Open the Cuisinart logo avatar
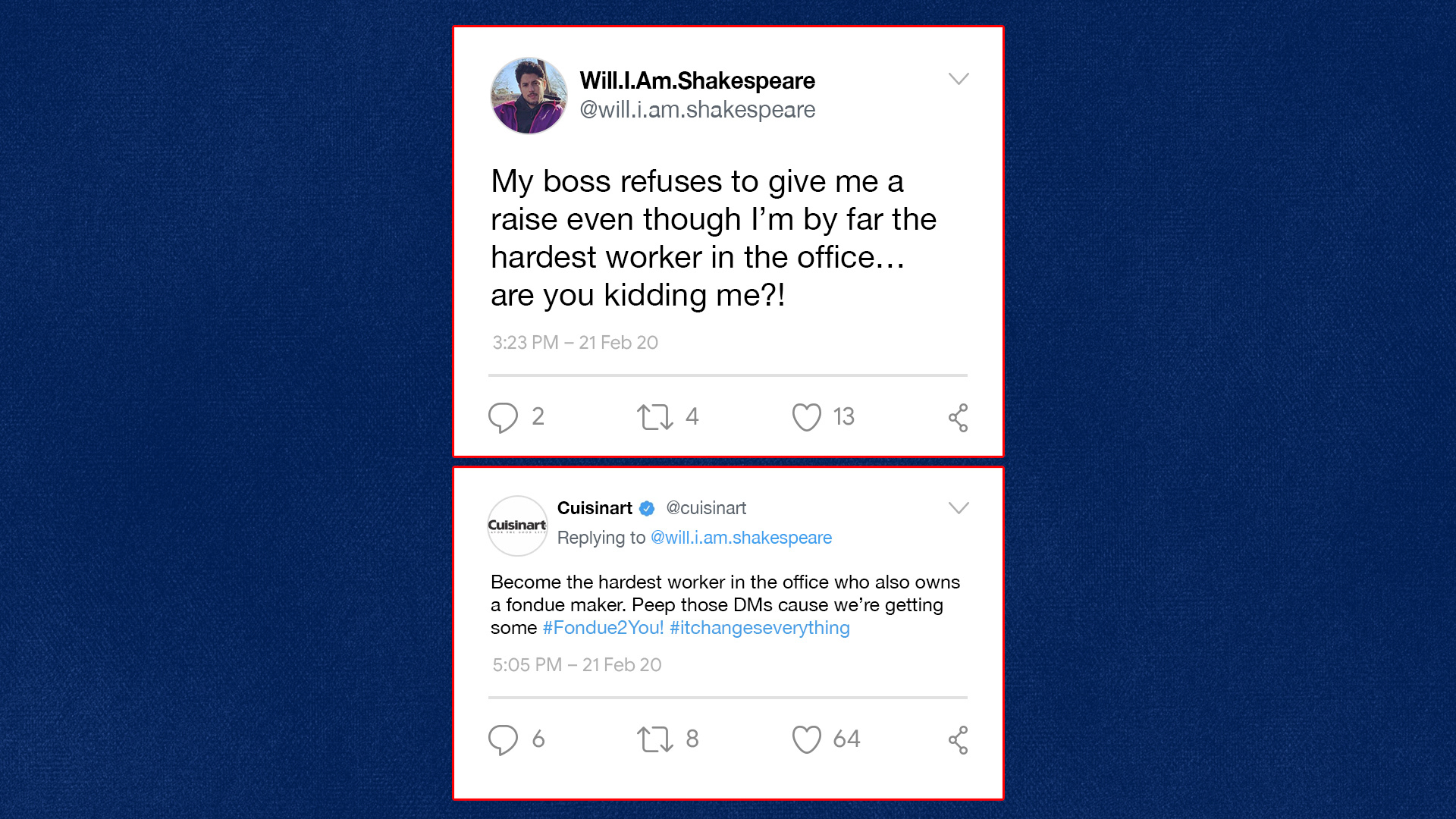1456x819 pixels. (x=517, y=526)
